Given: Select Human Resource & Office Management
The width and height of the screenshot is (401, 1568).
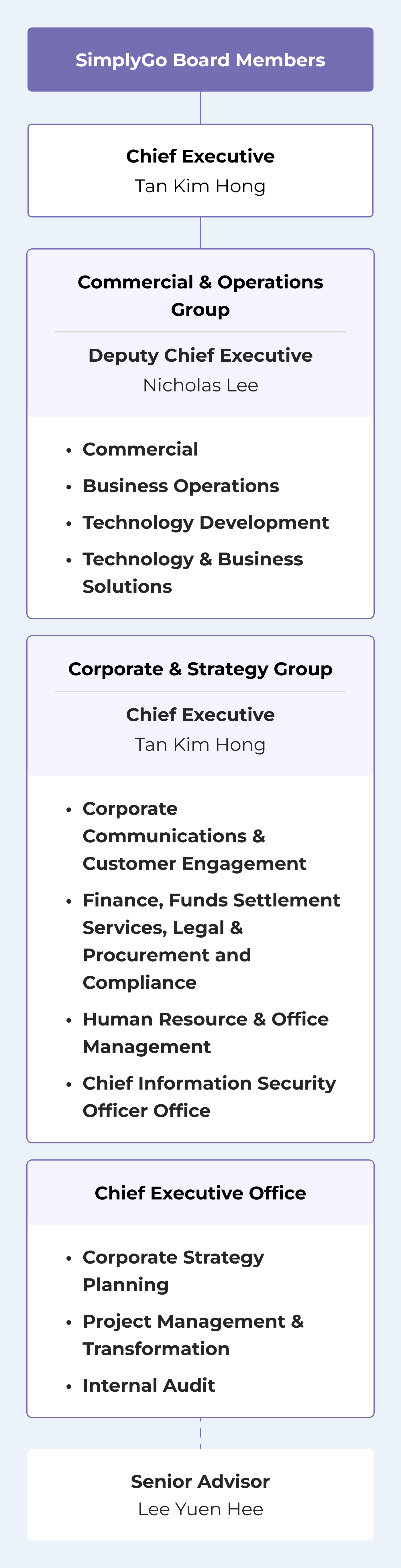Looking at the screenshot, I should [x=205, y=1032].
